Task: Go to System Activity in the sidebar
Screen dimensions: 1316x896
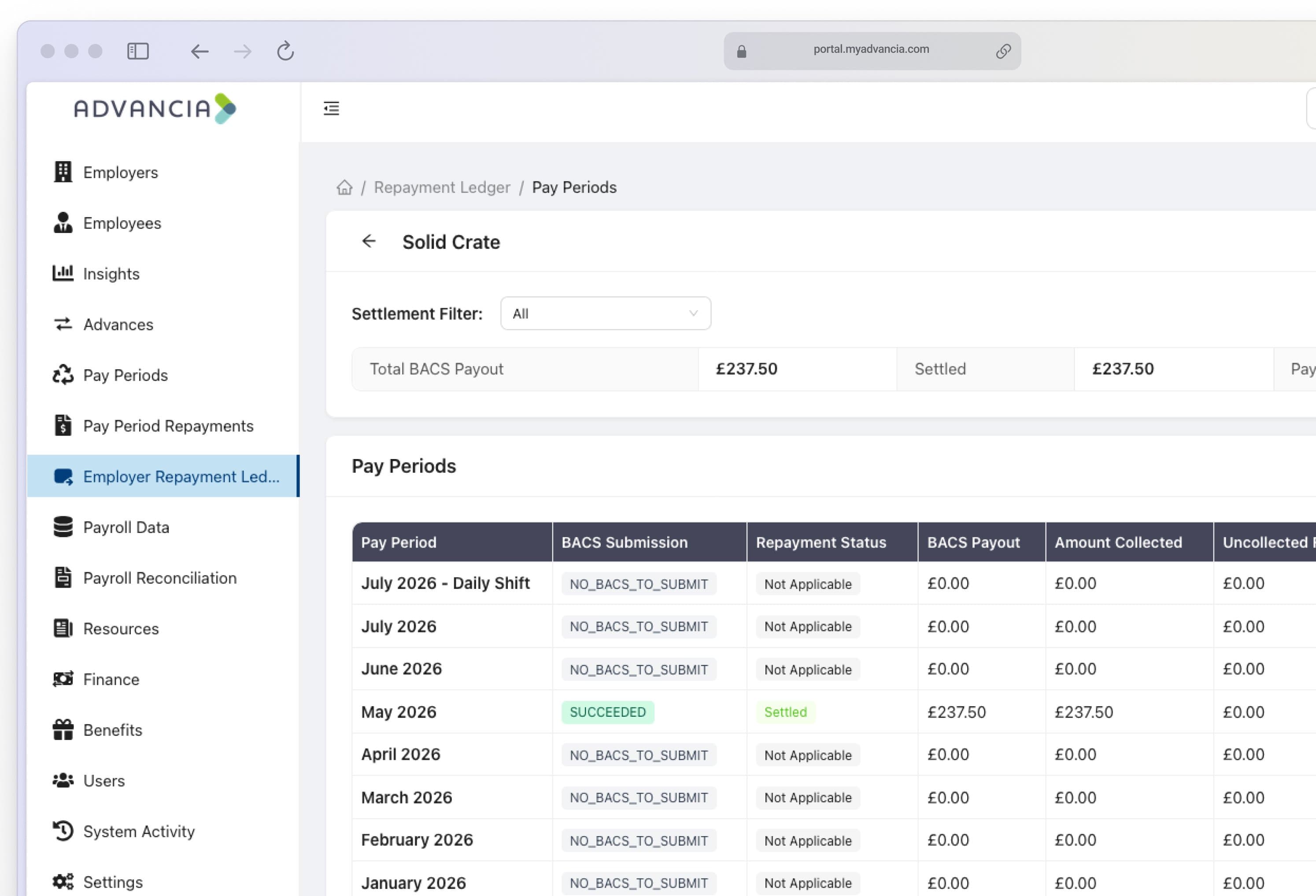Action: [x=163, y=831]
